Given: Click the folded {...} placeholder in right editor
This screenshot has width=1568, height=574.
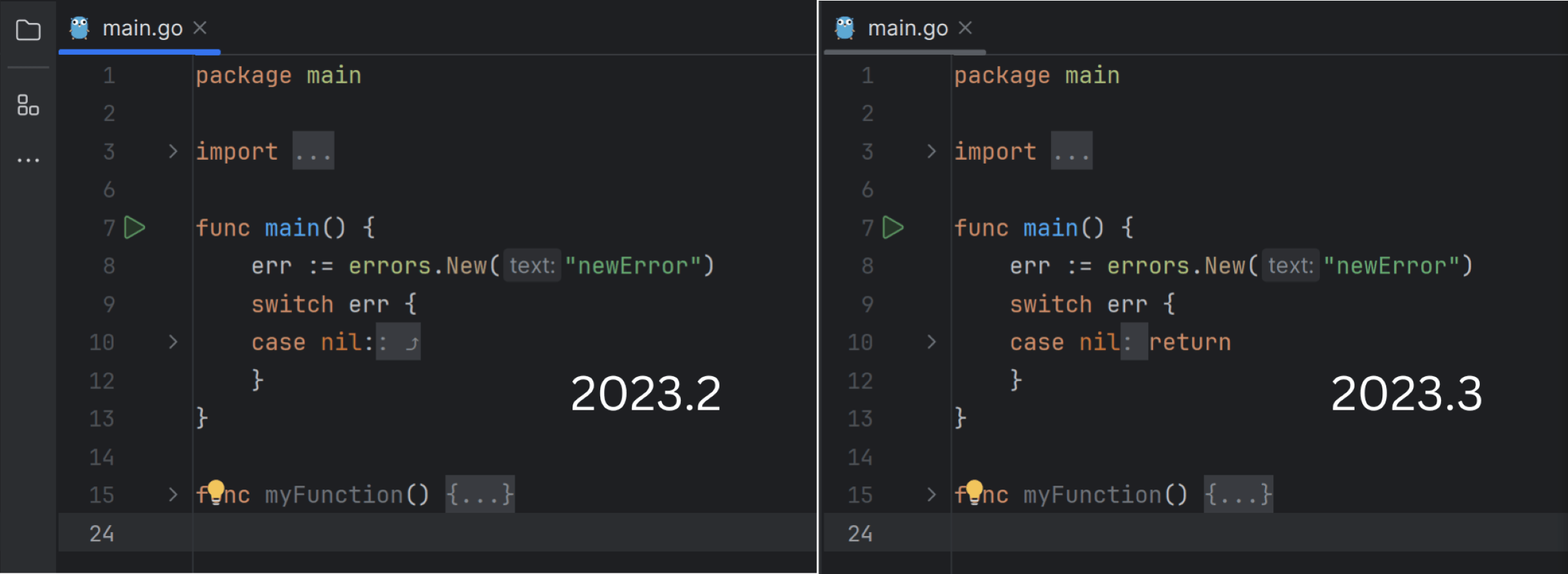Looking at the screenshot, I should coord(1238,494).
